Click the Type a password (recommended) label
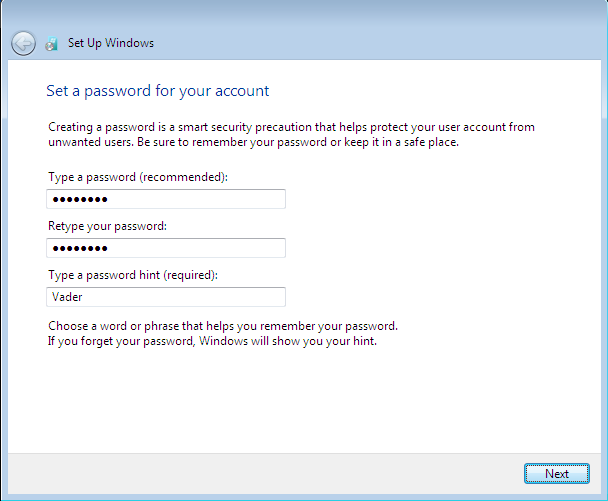The image size is (608, 501). [138, 177]
